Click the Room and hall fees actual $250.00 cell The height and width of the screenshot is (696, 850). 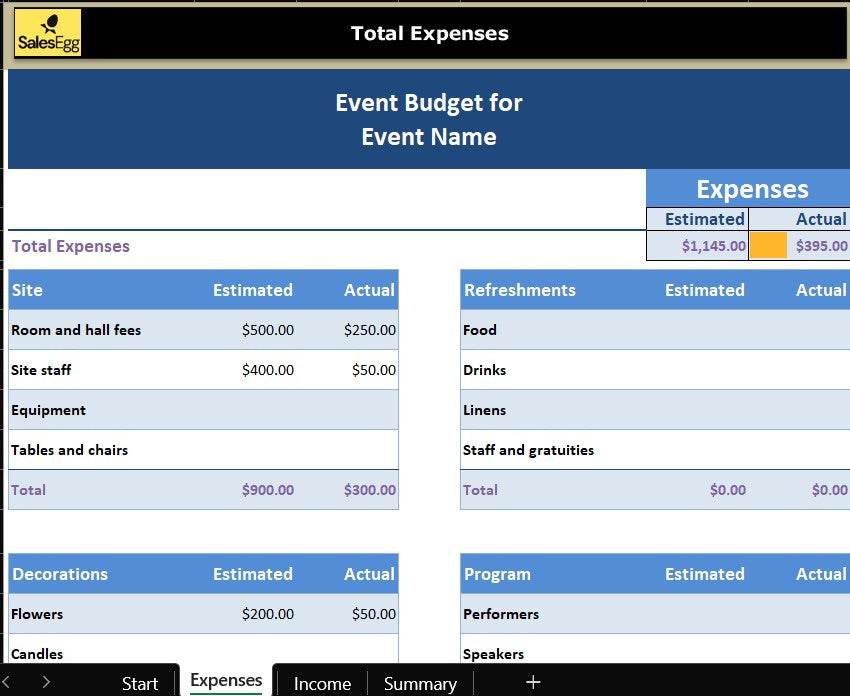coord(369,330)
